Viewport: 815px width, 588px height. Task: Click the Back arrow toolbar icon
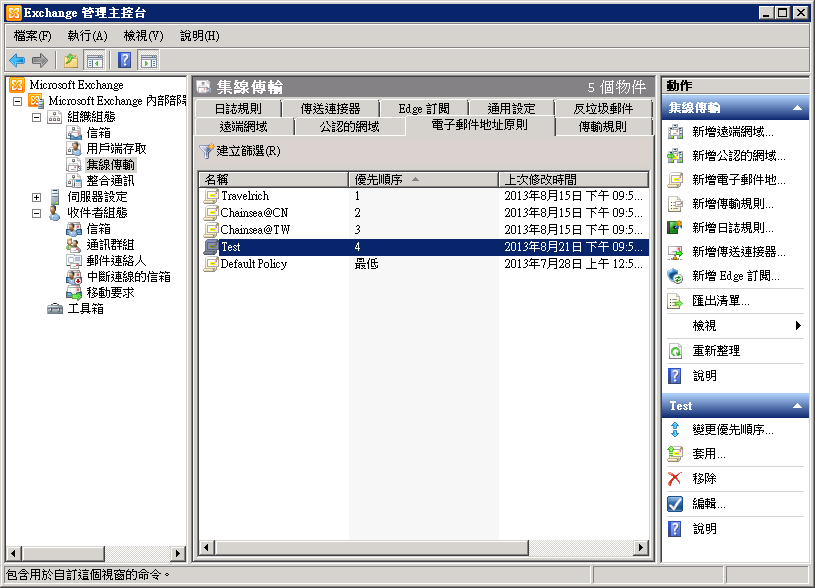(17, 61)
